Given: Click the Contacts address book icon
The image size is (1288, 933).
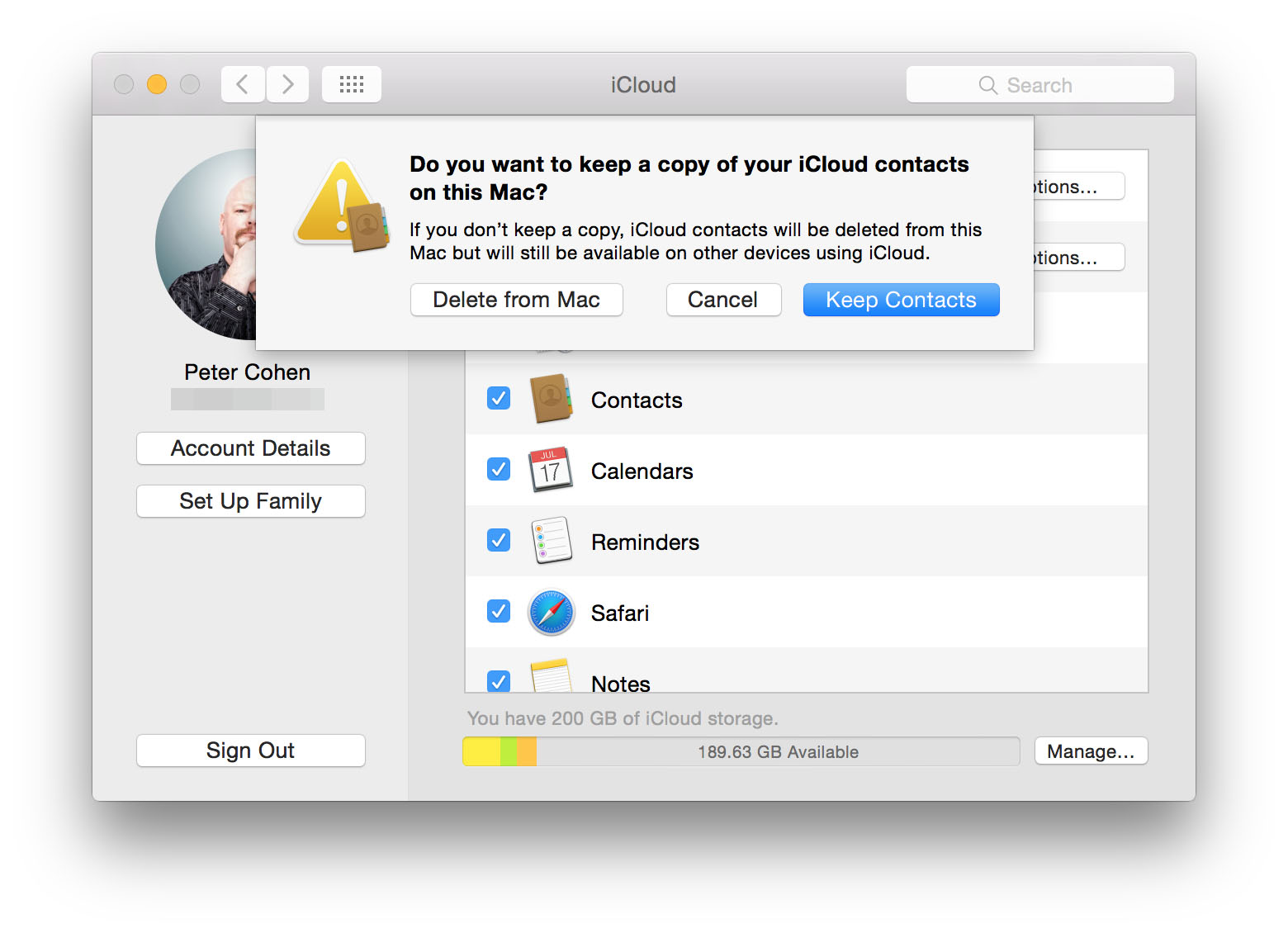Looking at the screenshot, I should (x=551, y=399).
